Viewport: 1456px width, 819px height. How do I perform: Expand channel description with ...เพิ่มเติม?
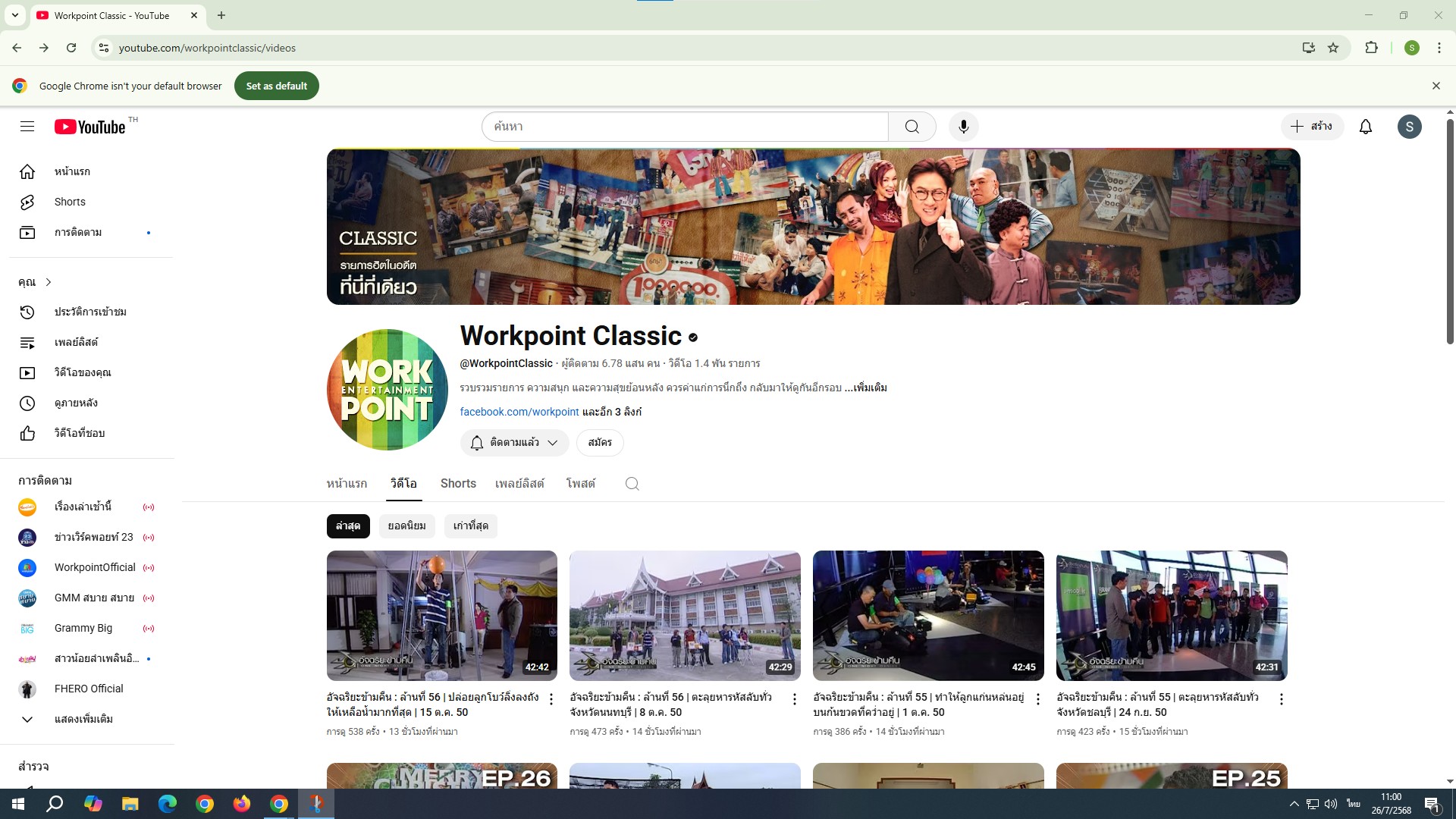tap(866, 388)
